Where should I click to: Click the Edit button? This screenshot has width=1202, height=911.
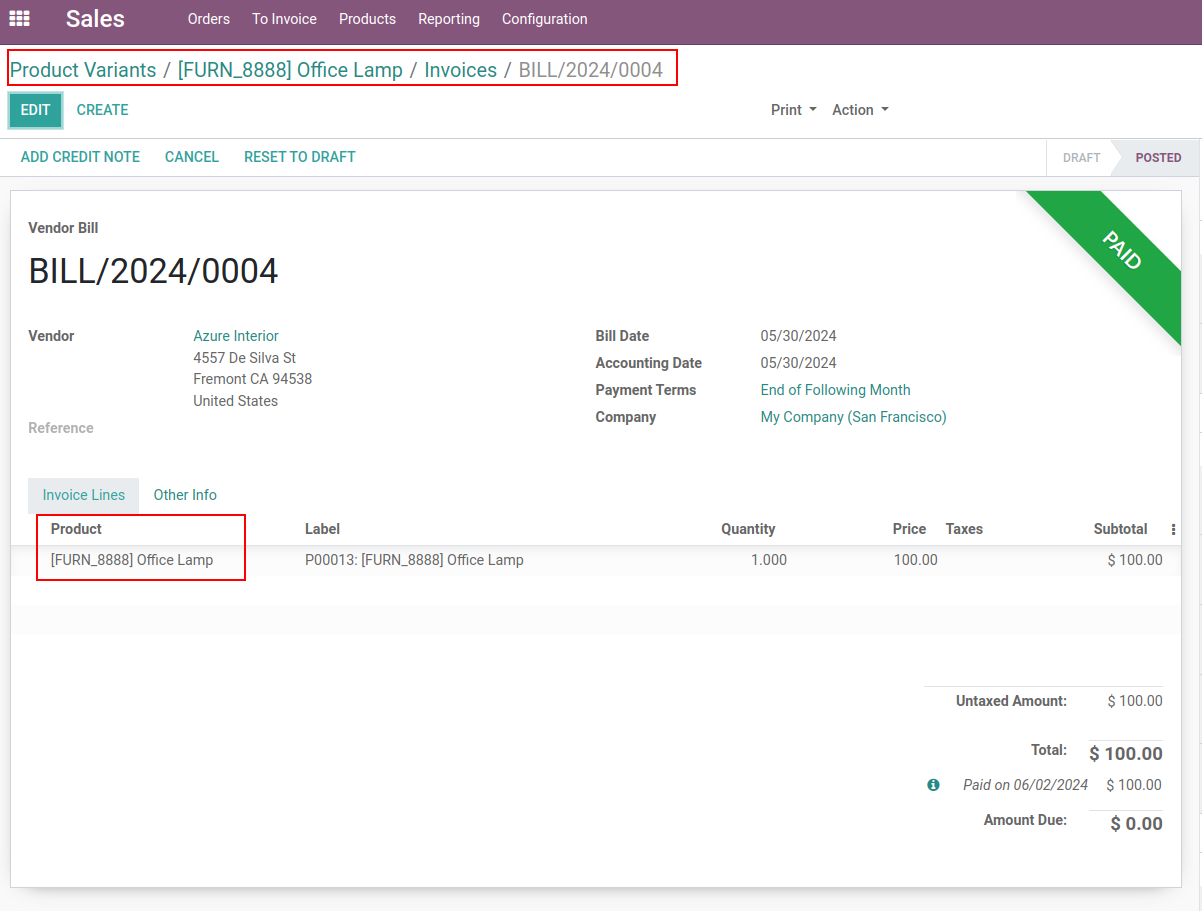click(35, 110)
